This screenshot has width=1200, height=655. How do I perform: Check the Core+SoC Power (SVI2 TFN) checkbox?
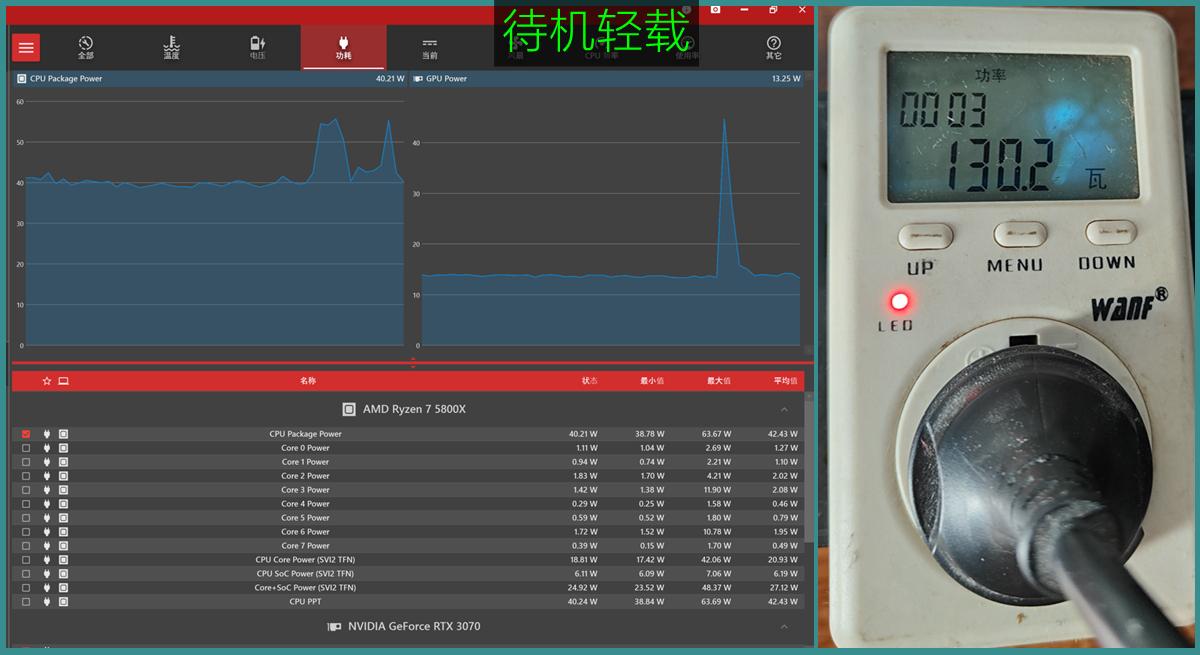point(25,587)
